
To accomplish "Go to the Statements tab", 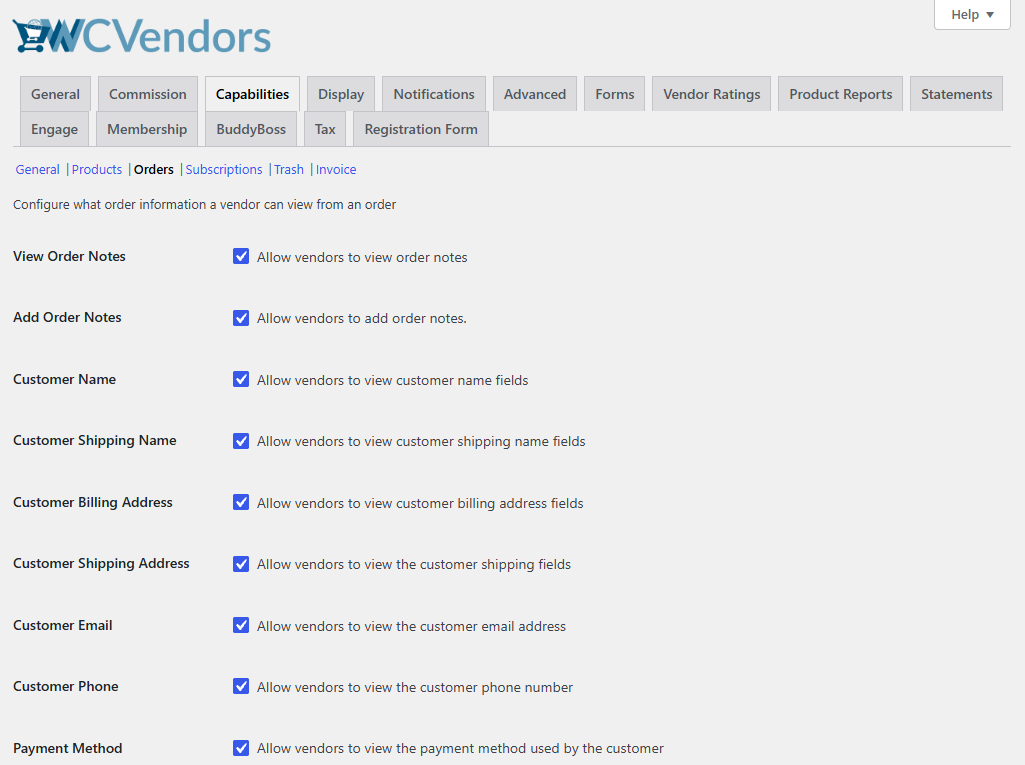I will [x=956, y=94].
